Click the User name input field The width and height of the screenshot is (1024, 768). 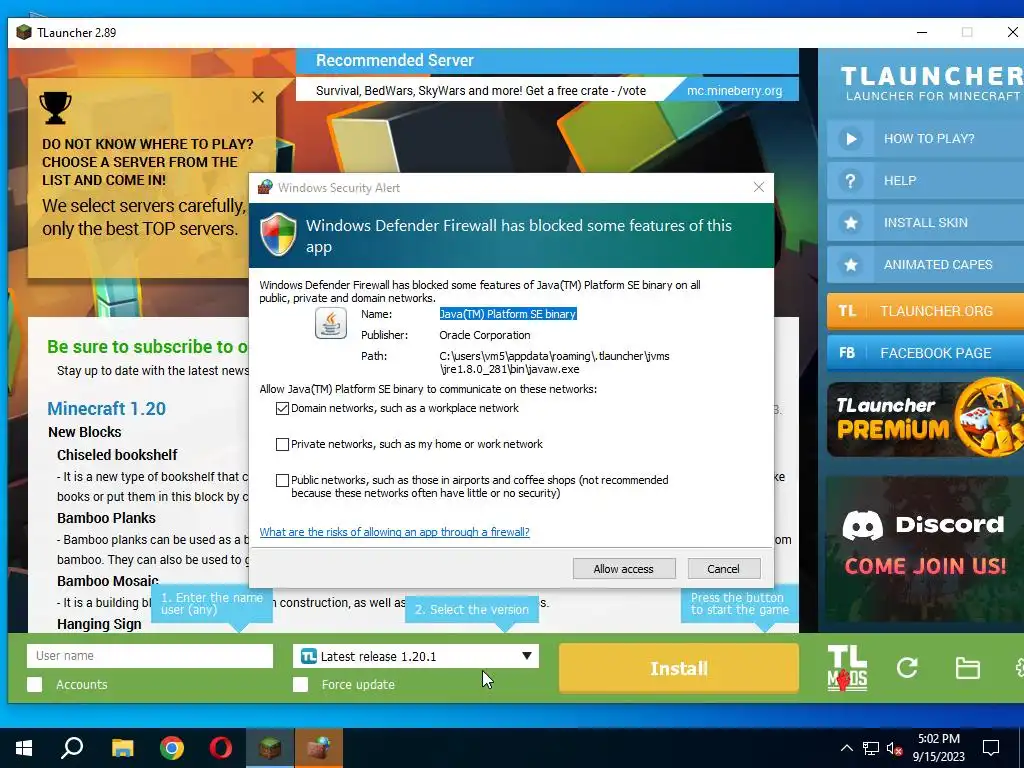click(x=150, y=656)
